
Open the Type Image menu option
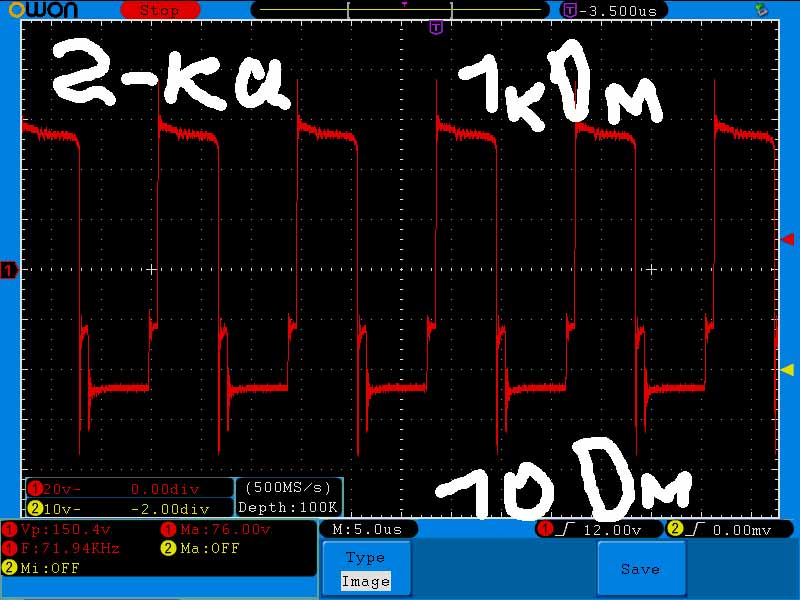pos(366,569)
